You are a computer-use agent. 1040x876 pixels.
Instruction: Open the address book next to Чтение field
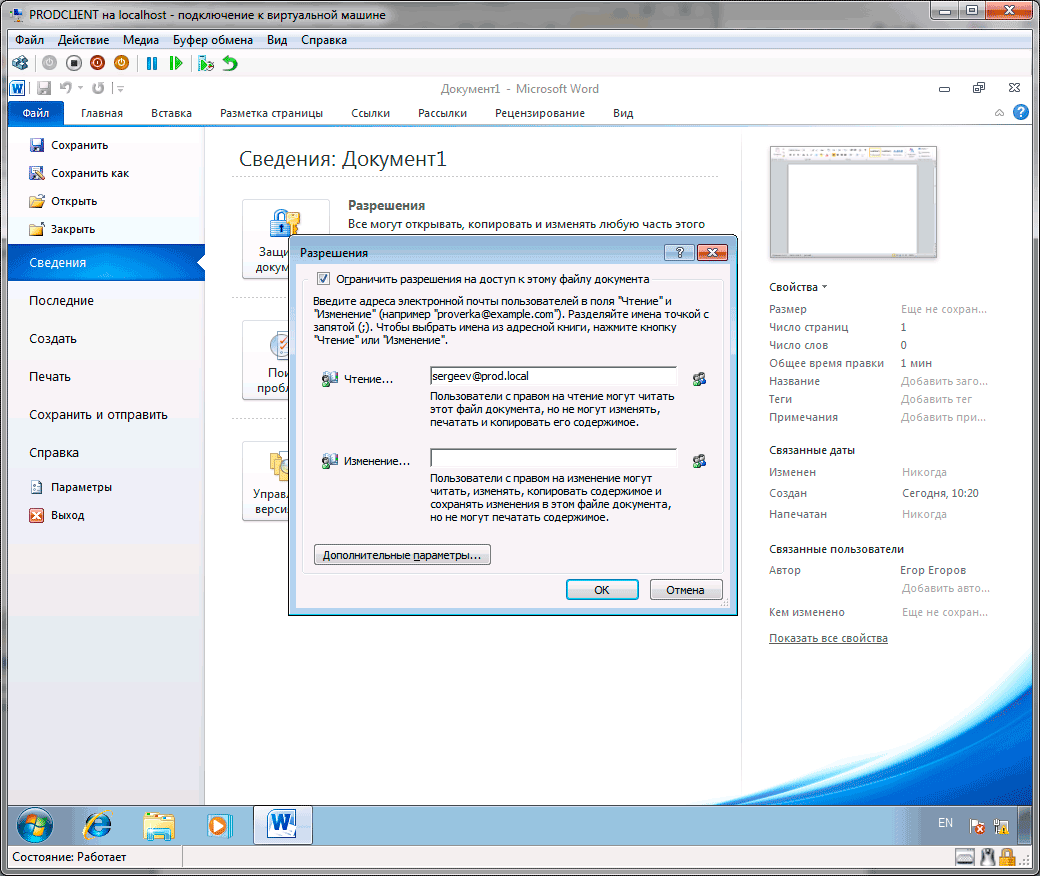699,379
